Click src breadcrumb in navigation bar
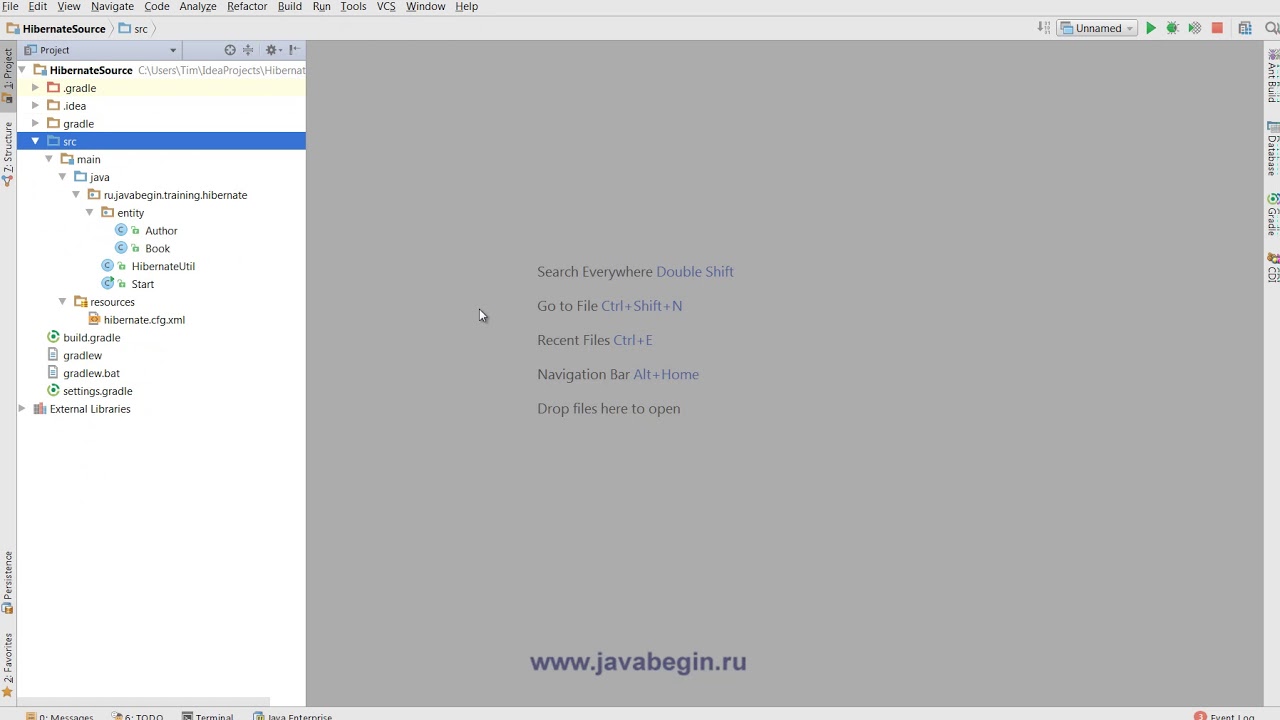This screenshot has height=720, width=1280. click(133, 29)
